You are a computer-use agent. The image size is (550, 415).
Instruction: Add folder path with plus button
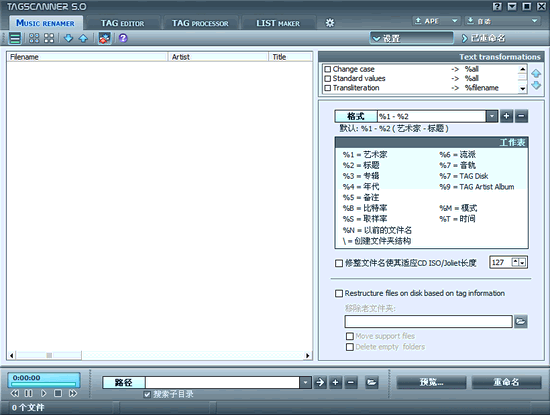click(x=335, y=382)
